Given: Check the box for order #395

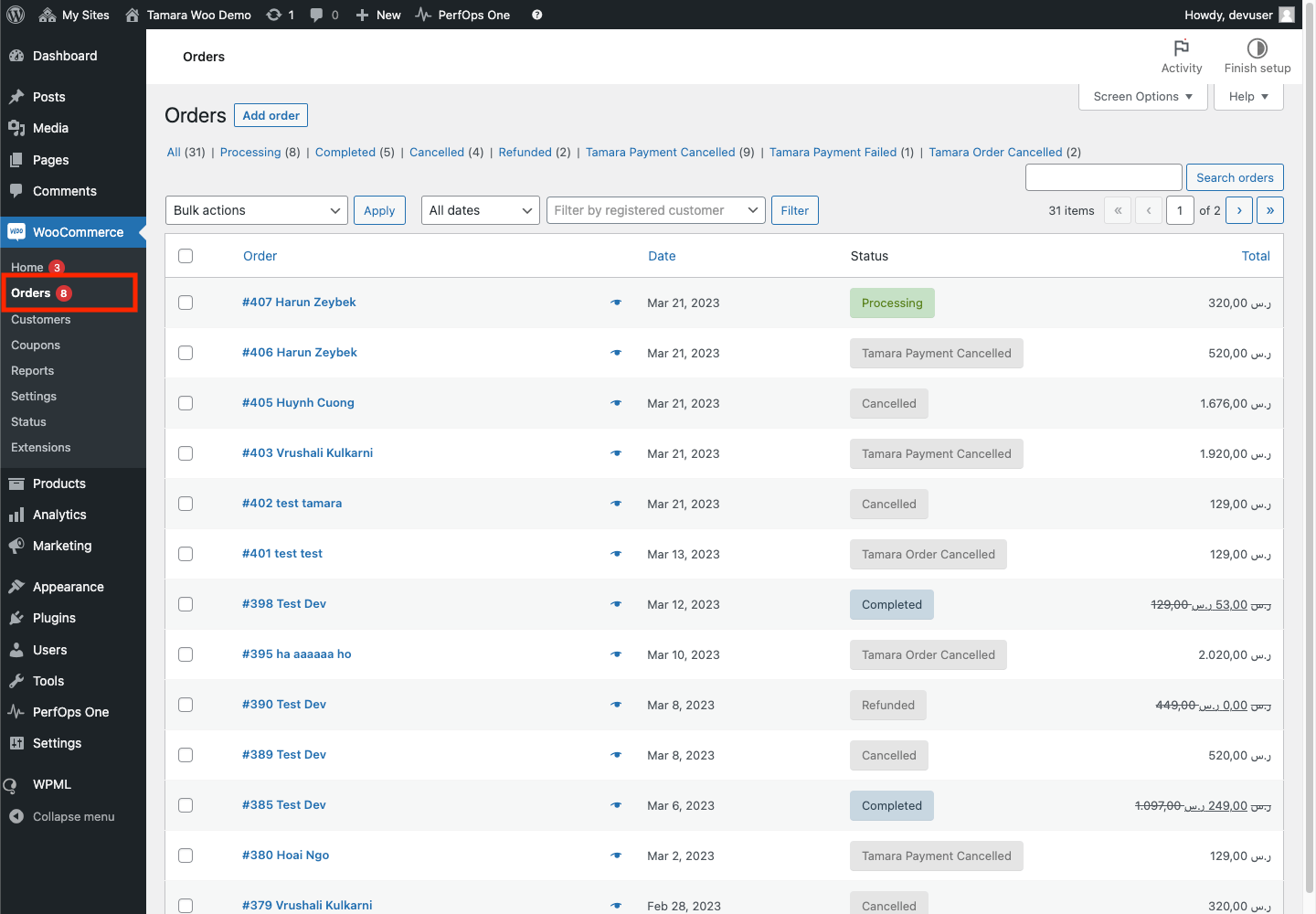Looking at the screenshot, I should (186, 654).
